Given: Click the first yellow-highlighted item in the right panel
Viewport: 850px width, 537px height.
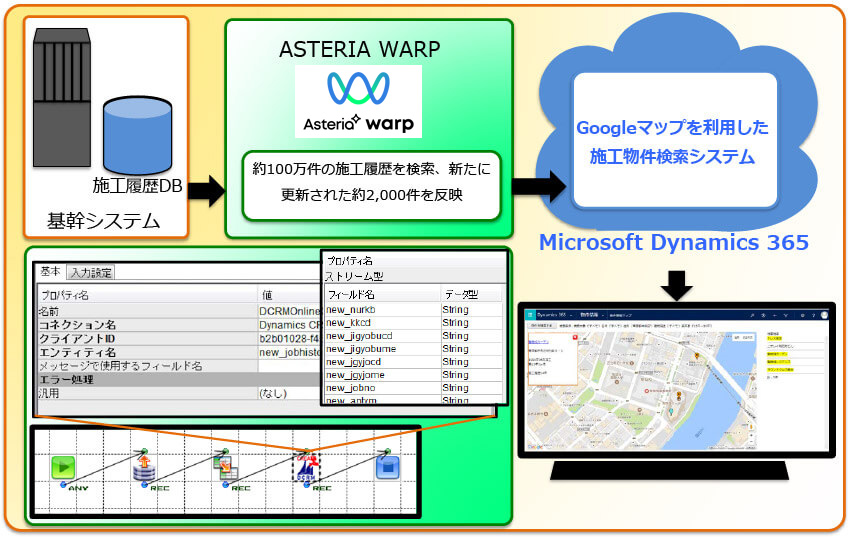Looking at the screenshot, I should 775,338.
